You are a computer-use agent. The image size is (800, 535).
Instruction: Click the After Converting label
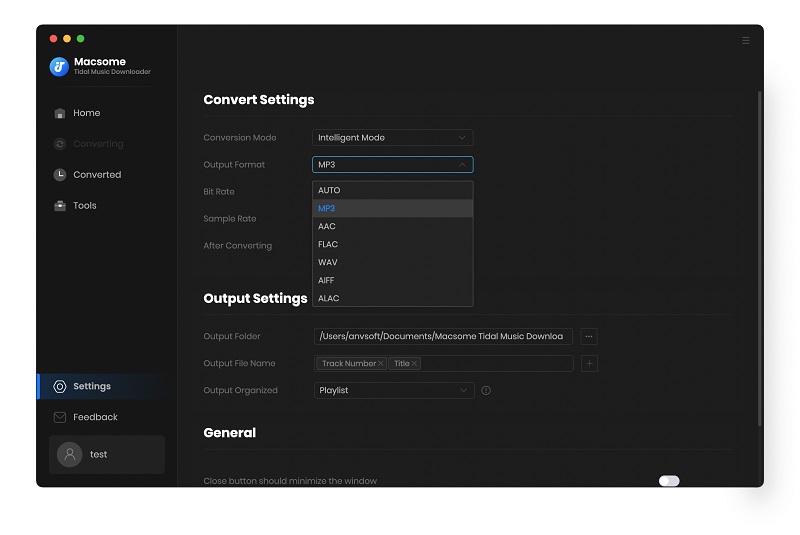pos(238,246)
